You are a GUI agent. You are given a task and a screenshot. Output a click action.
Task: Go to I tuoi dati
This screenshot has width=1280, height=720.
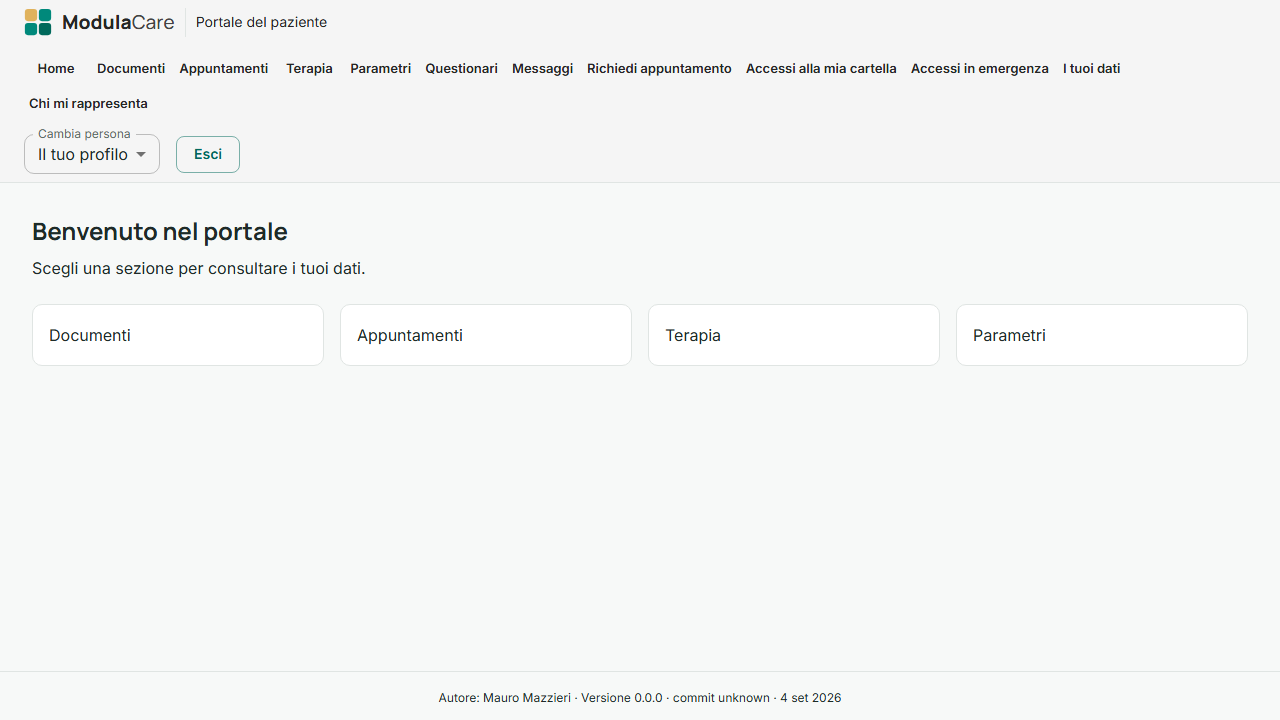pyautogui.click(x=1092, y=68)
